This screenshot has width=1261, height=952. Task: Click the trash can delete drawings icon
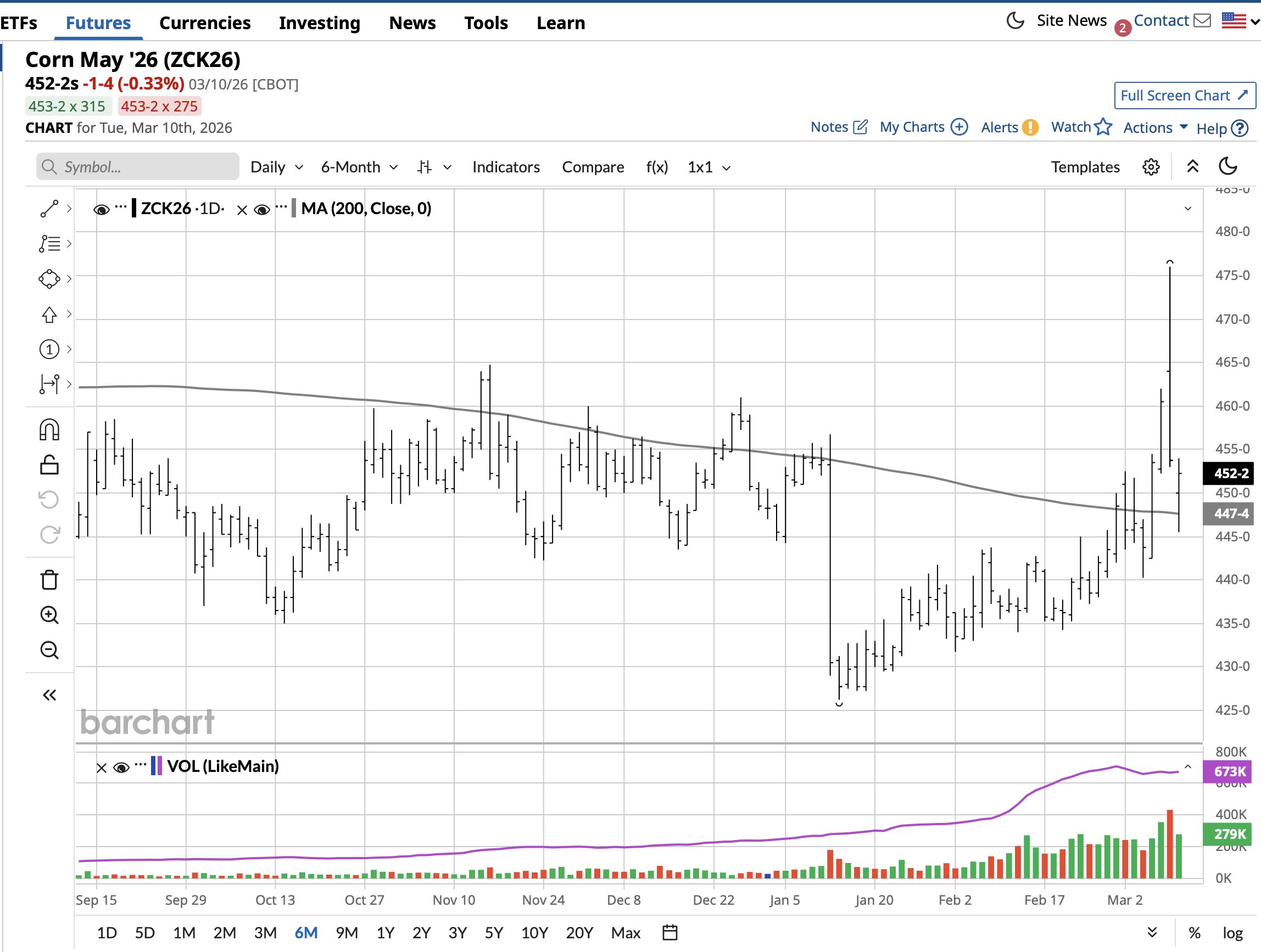coord(49,580)
